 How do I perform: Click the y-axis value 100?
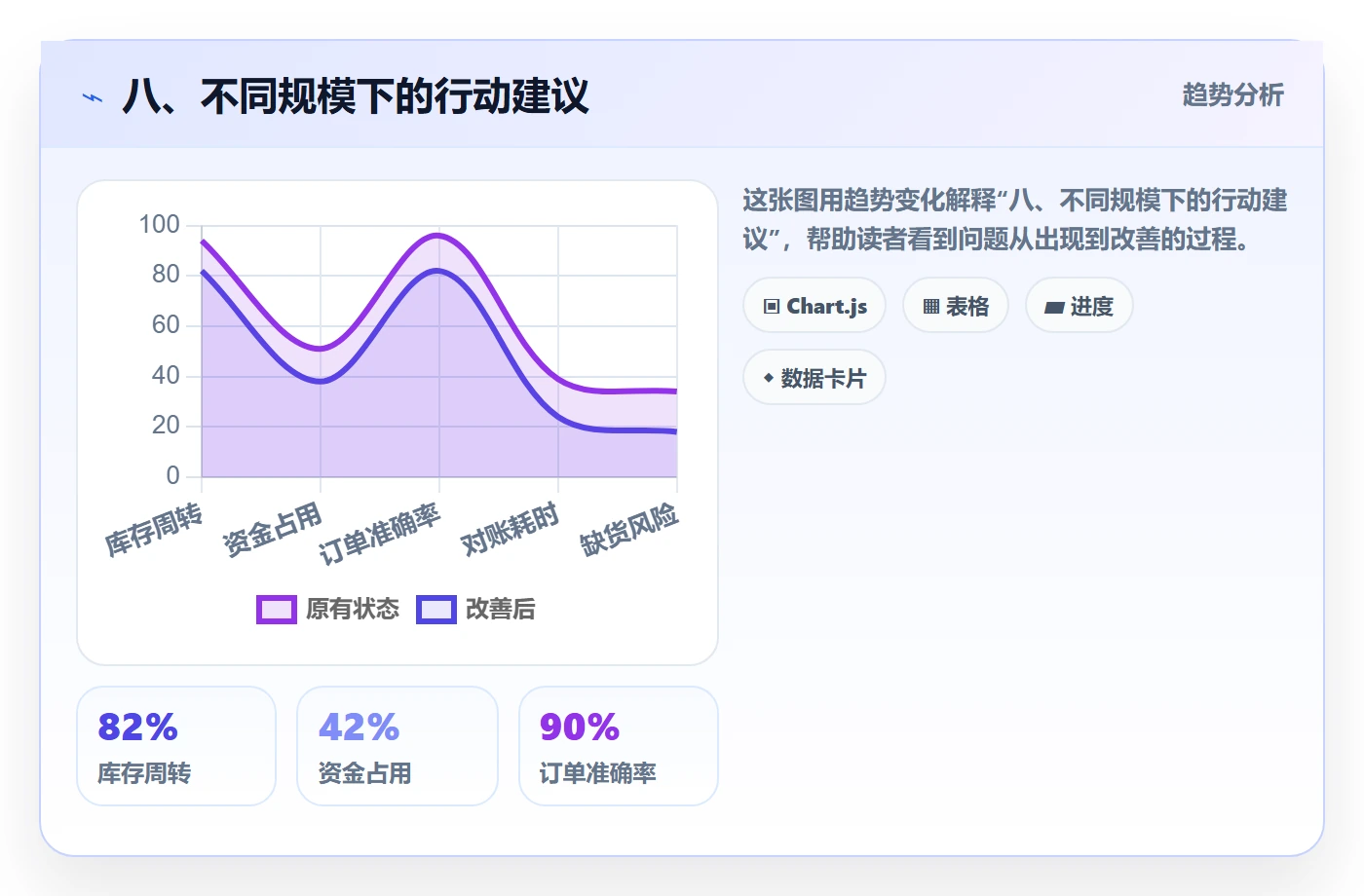click(x=159, y=225)
